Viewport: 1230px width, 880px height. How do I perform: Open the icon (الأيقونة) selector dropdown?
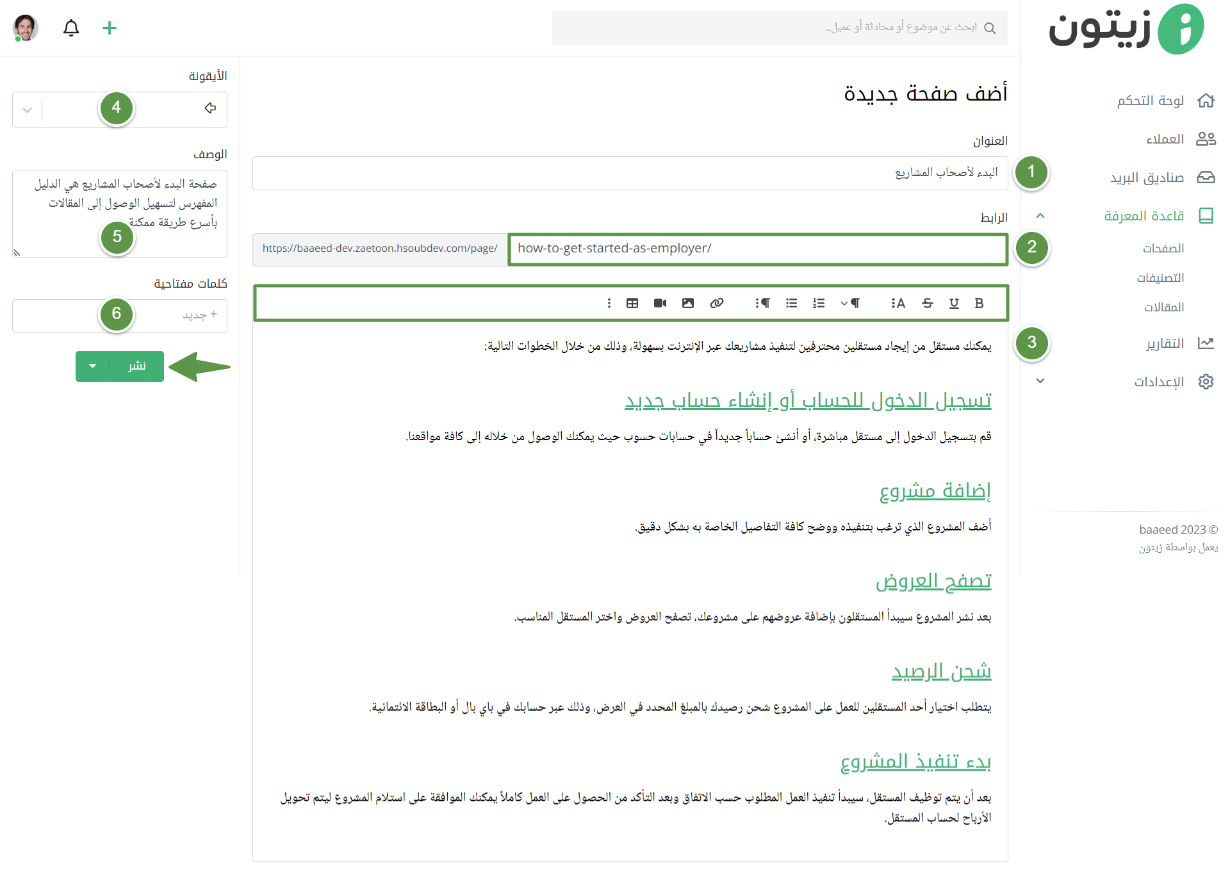tap(120, 109)
